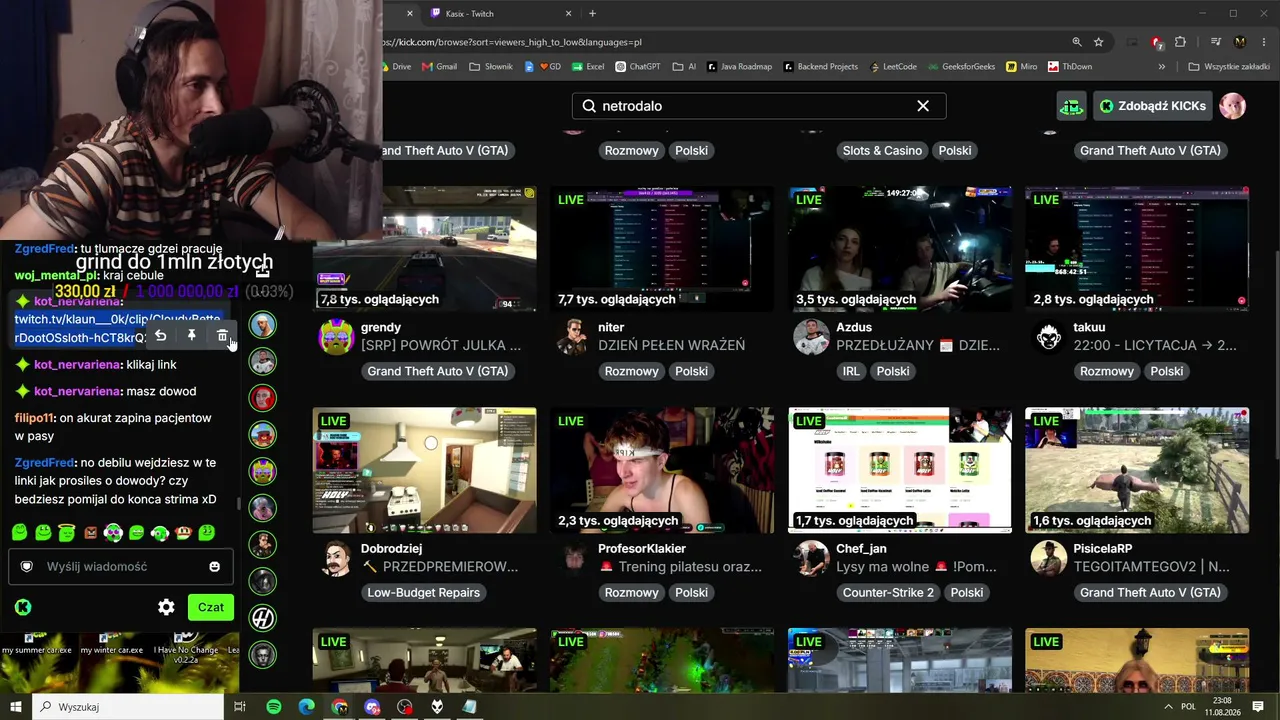
Task: Open the GD bookmark
Action: [542, 67]
